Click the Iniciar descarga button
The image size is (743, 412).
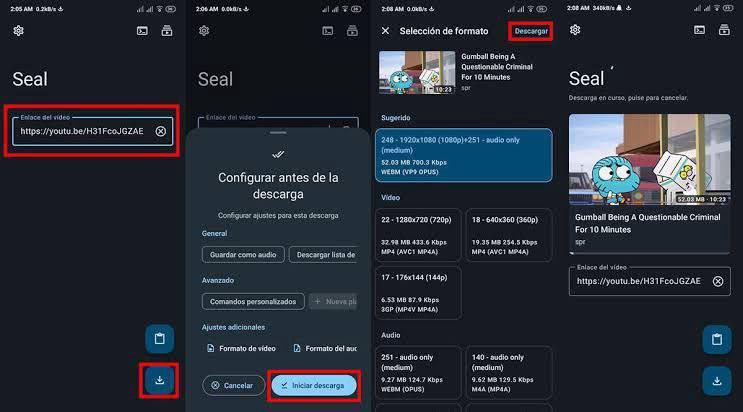tap(314, 385)
